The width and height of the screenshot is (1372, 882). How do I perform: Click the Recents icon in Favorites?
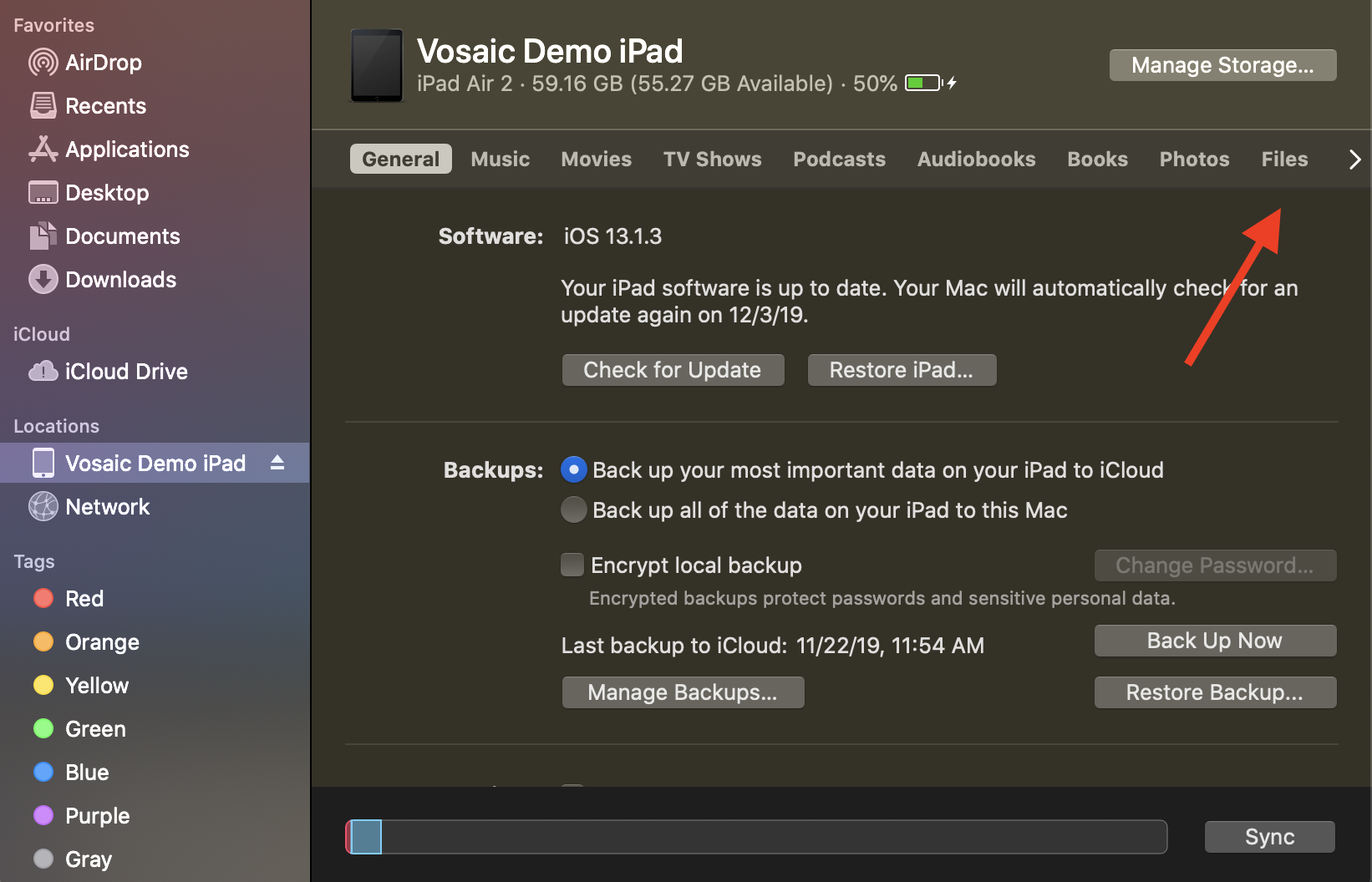43,105
